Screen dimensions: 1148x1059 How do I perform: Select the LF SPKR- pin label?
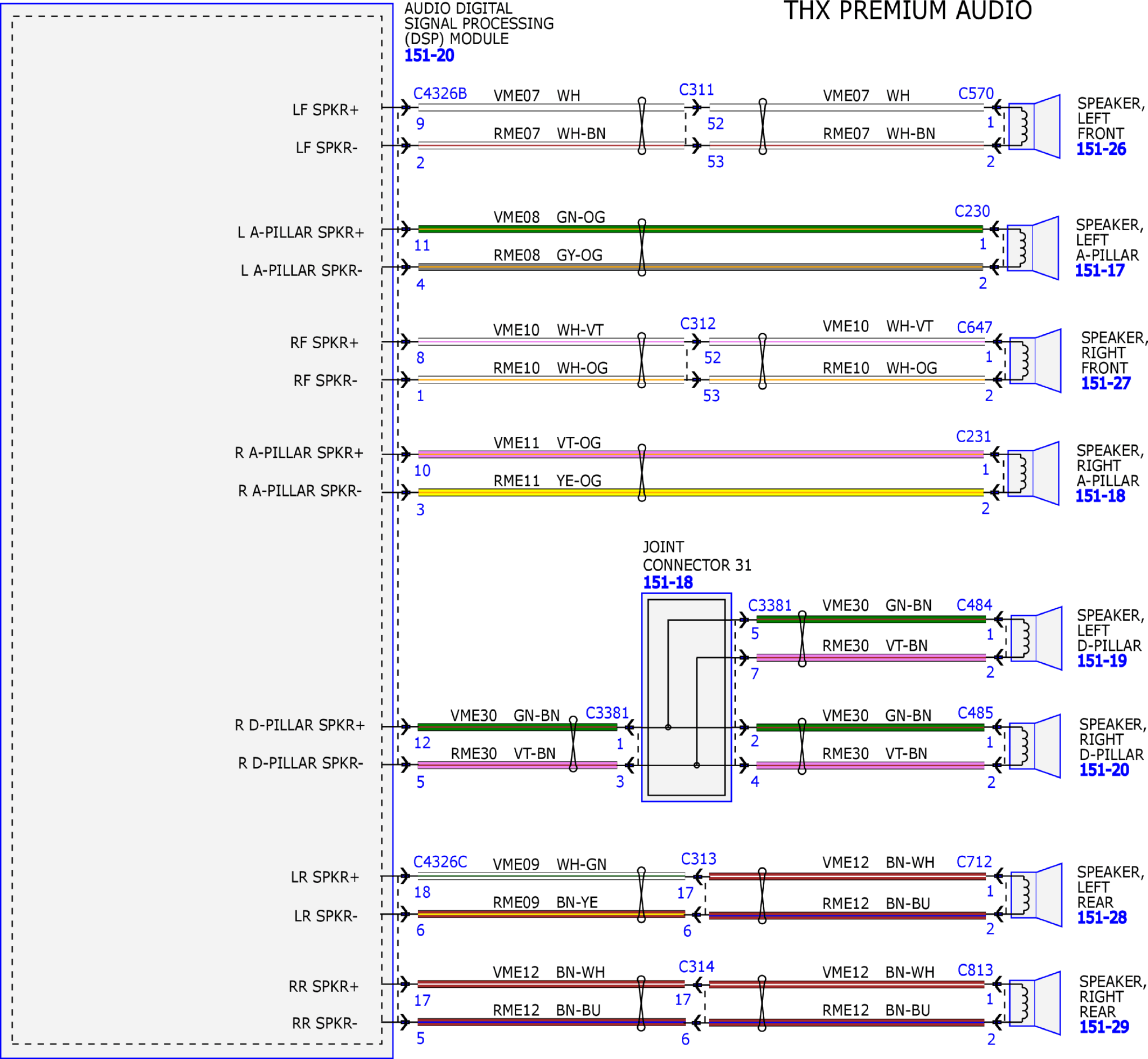327,148
